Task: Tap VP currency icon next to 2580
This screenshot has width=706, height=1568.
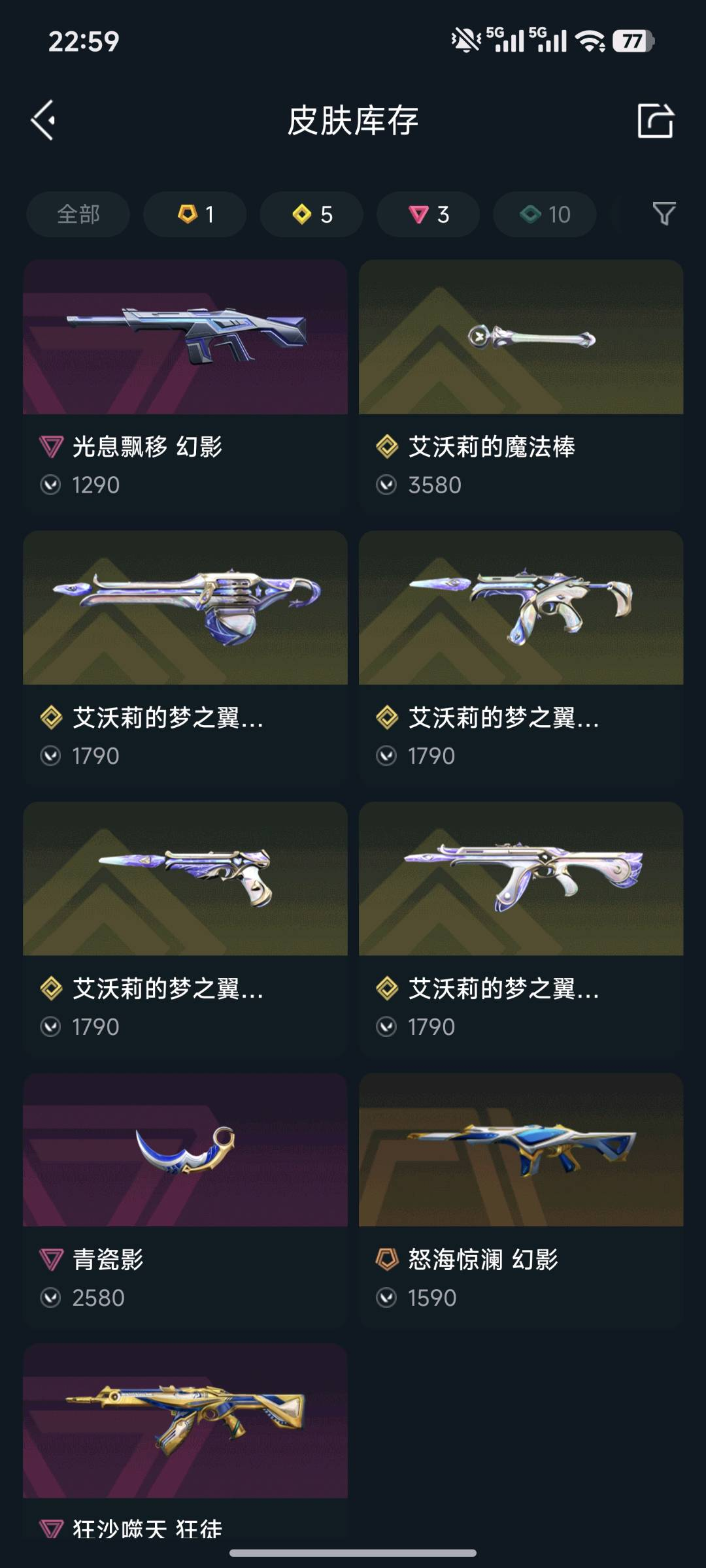Action: click(50, 1298)
